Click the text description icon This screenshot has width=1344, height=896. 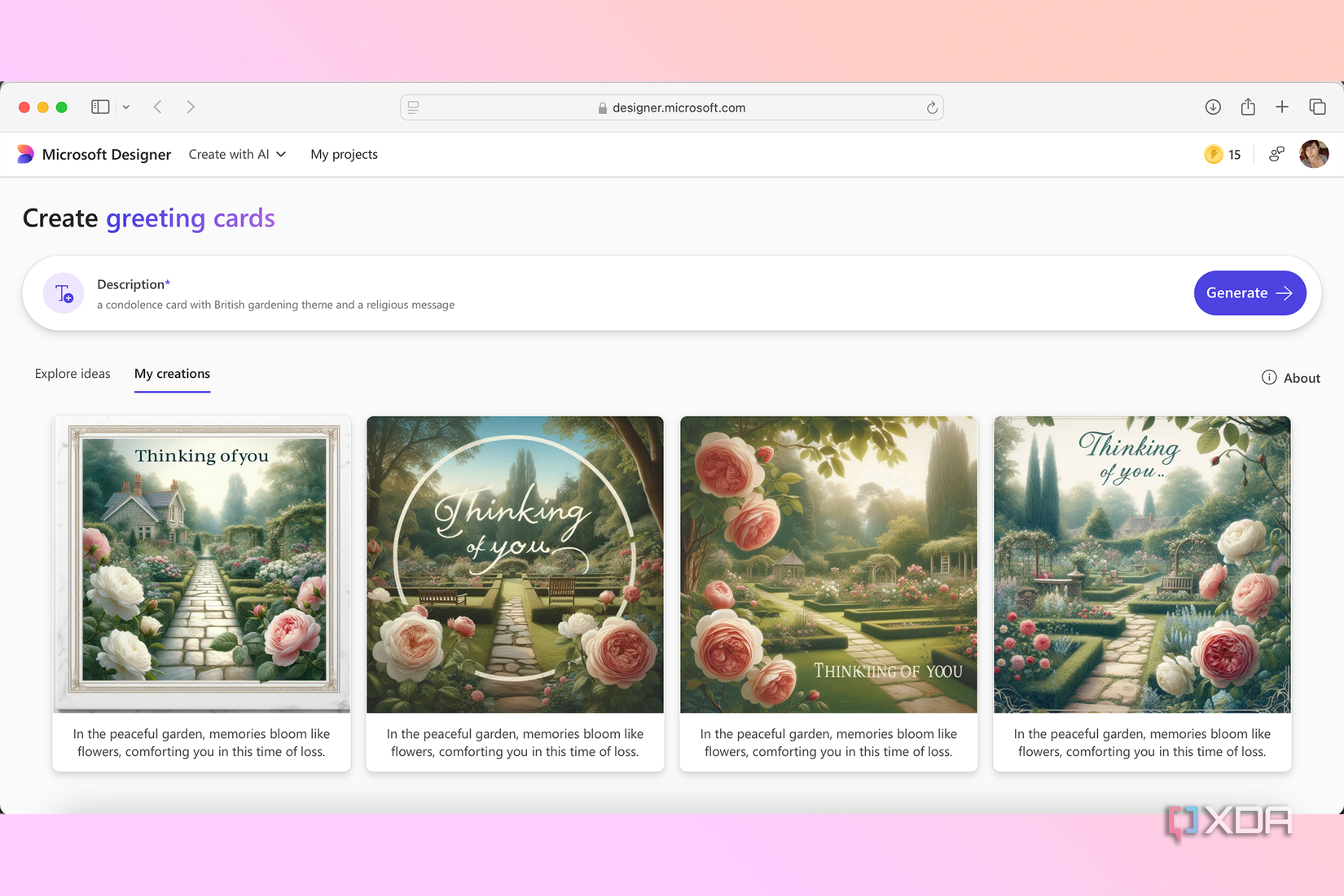[x=64, y=293]
